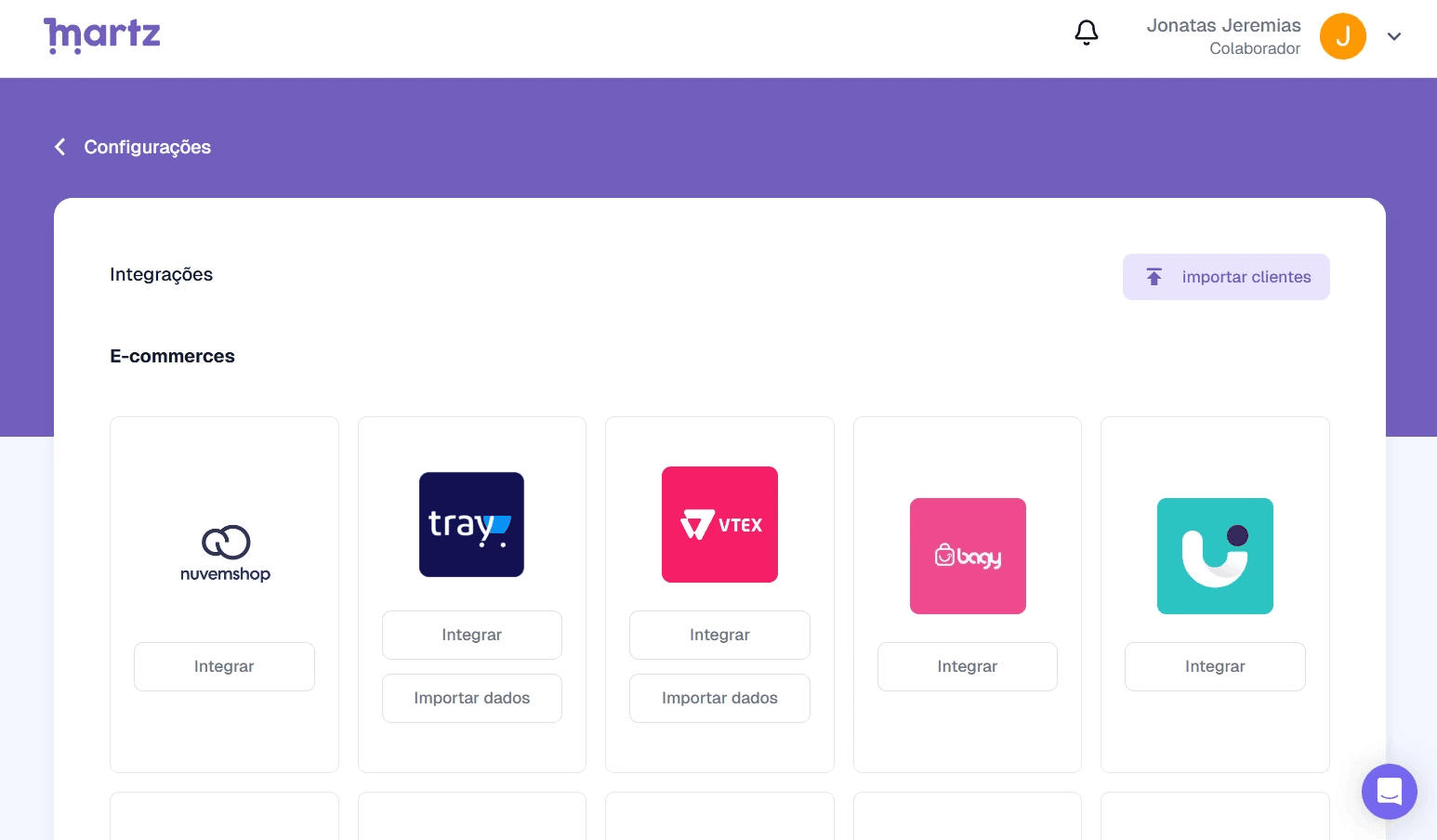Click the Martz logo
Screen dimensions: 1437x840
point(102,35)
